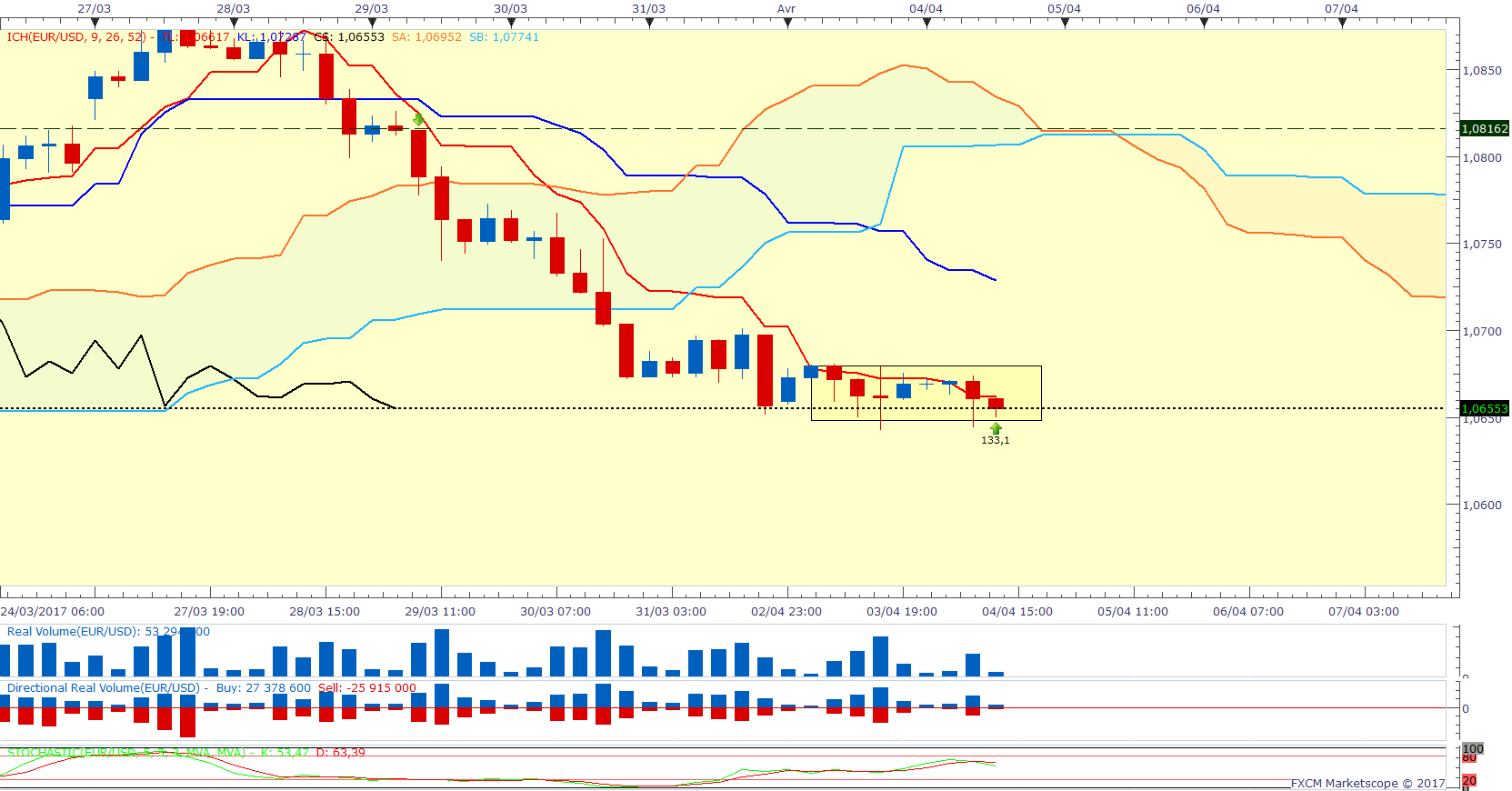Screen dimensions: 1512x791
Task: Click the stochastic 100 level tag
Action: pyautogui.click(x=1473, y=748)
